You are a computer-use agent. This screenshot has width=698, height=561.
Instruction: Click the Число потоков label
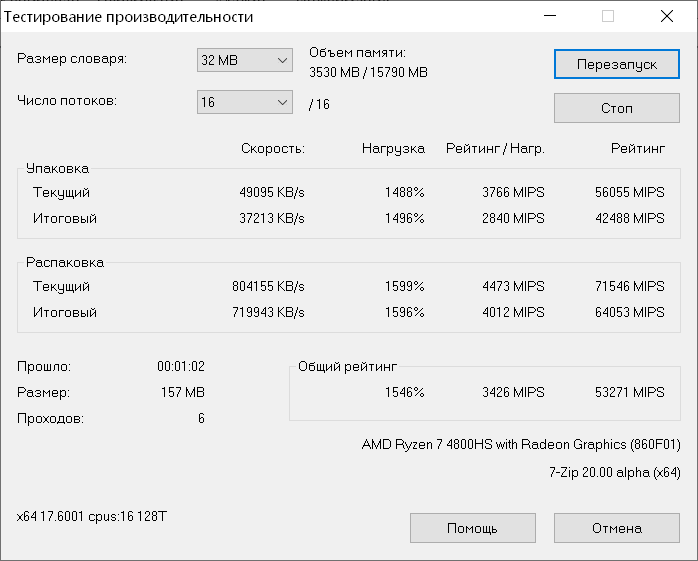[68, 101]
